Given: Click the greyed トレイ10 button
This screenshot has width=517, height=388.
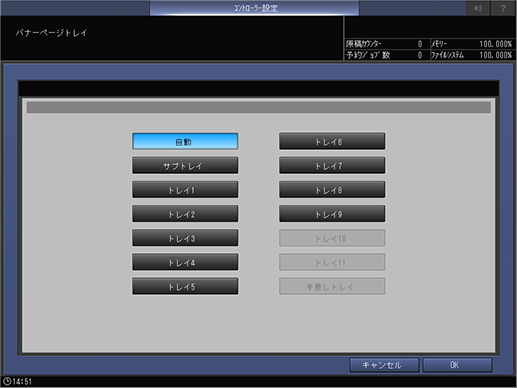Looking at the screenshot, I should (x=332, y=238).
